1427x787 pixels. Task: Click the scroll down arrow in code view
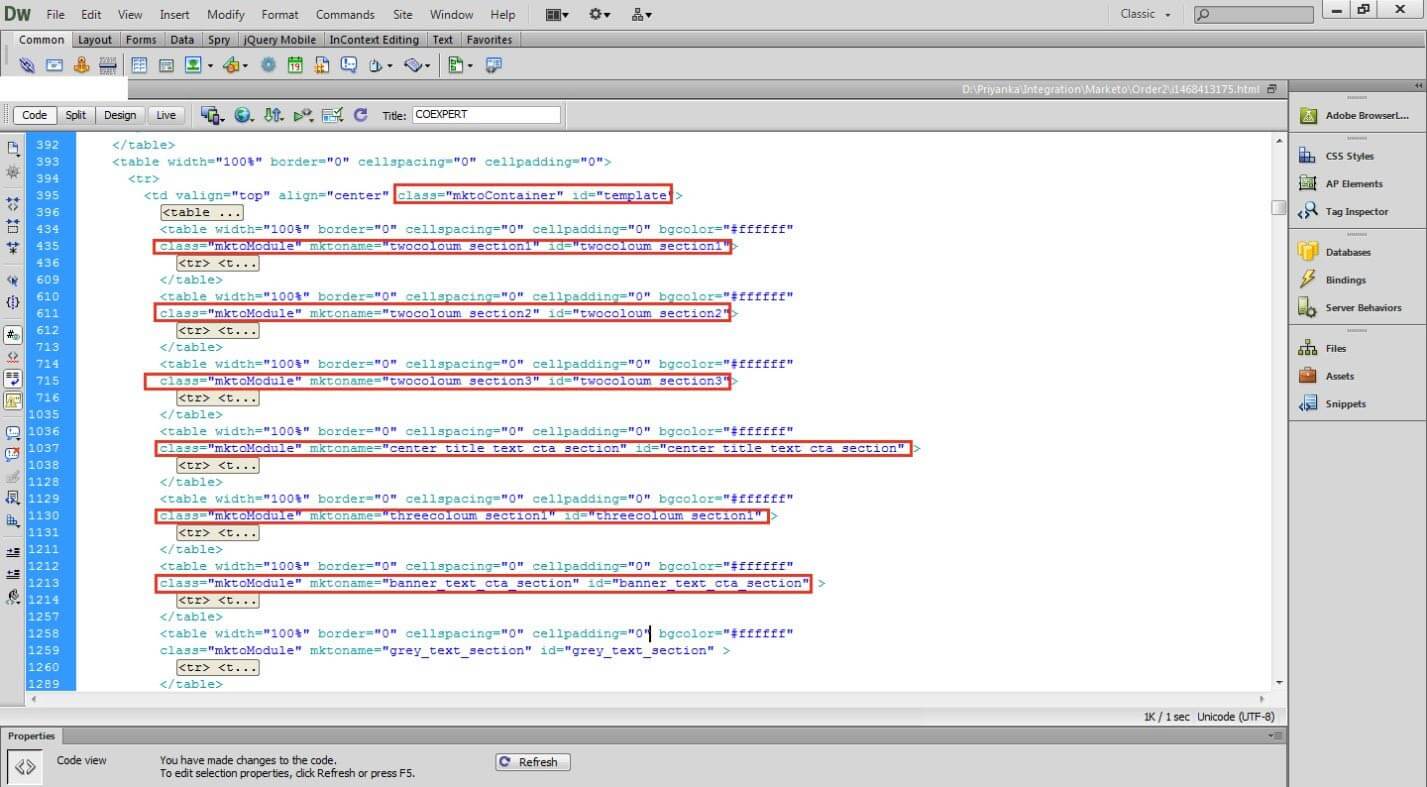1279,683
